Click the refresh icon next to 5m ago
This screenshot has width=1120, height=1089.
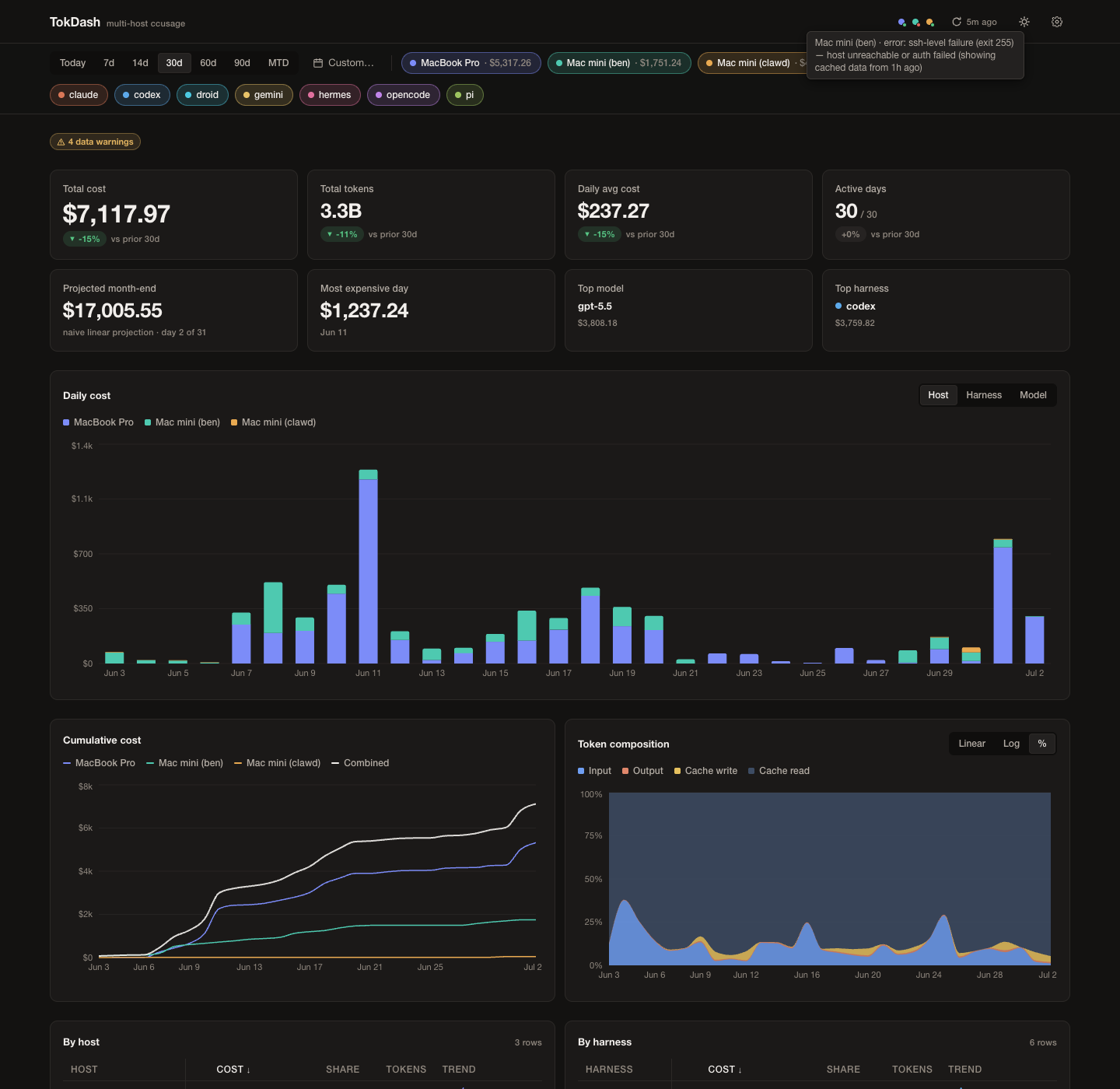pos(957,22)
